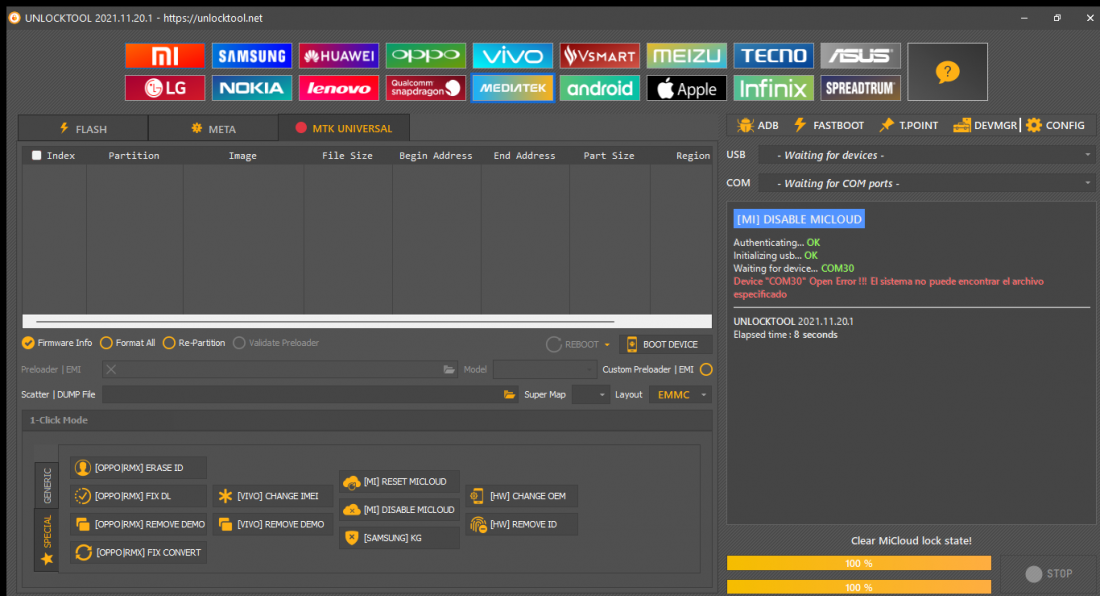Open the Vsmart brand section
The image size is (1100, 596).
tap(600, 55)
